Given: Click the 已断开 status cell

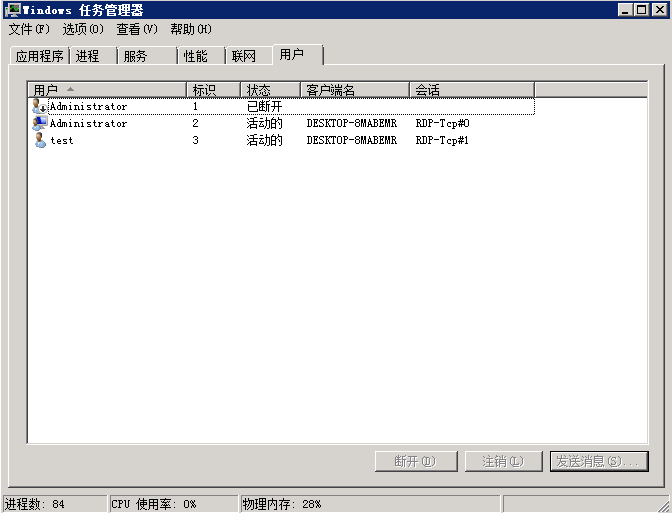Looking at the screenshot, I should click(x=264, y=106).
